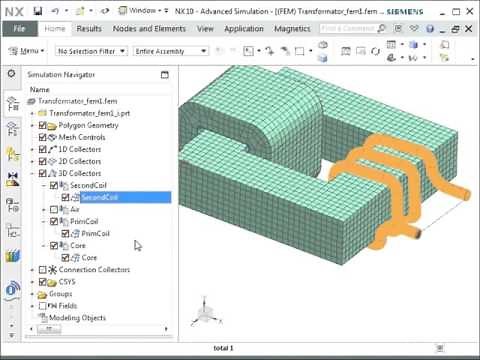Click the wireframe box icon above cube

pyautogui.click(x=323, y=45)
